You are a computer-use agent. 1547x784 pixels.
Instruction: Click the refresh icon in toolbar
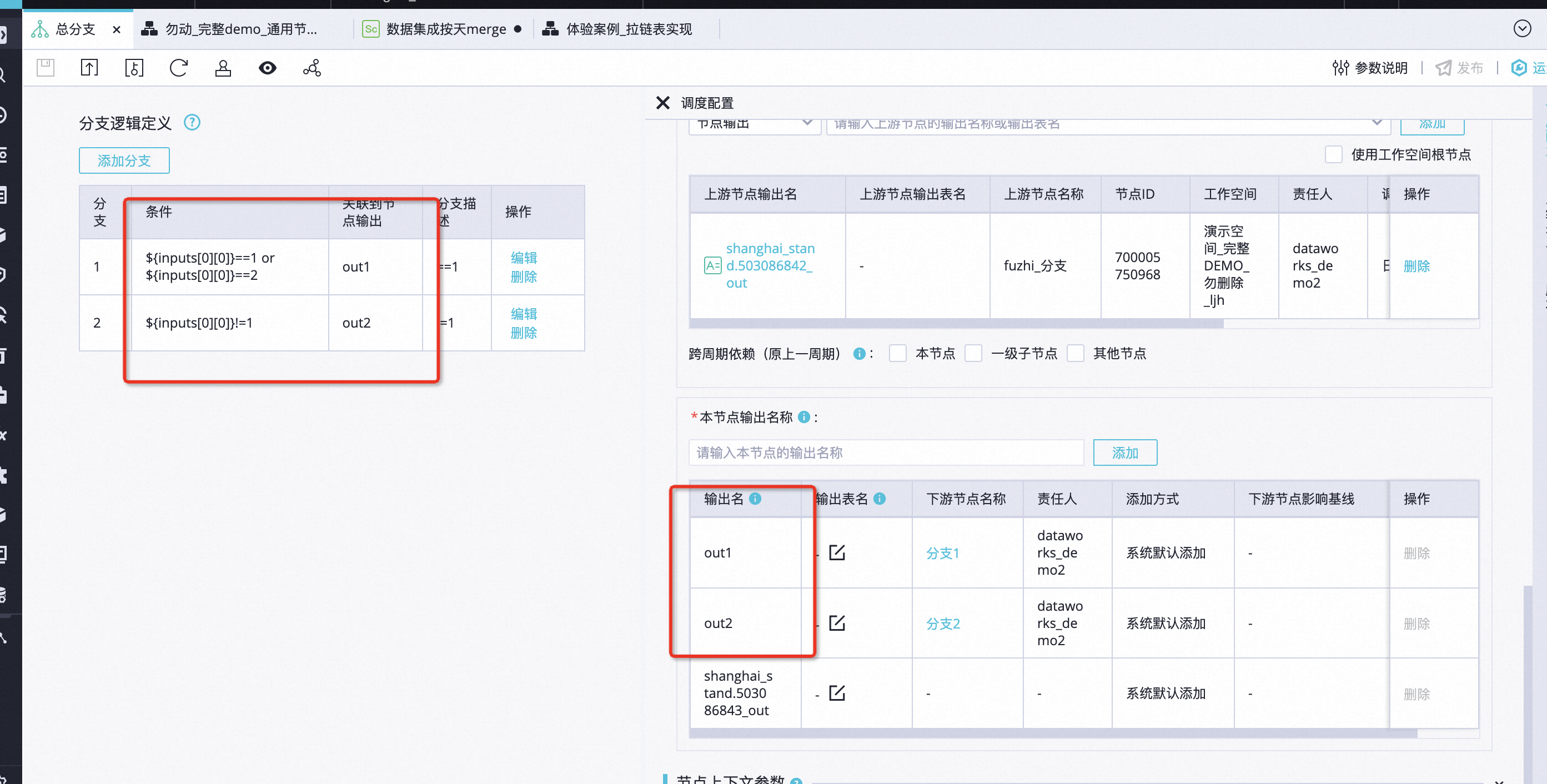tap(178, 67)
